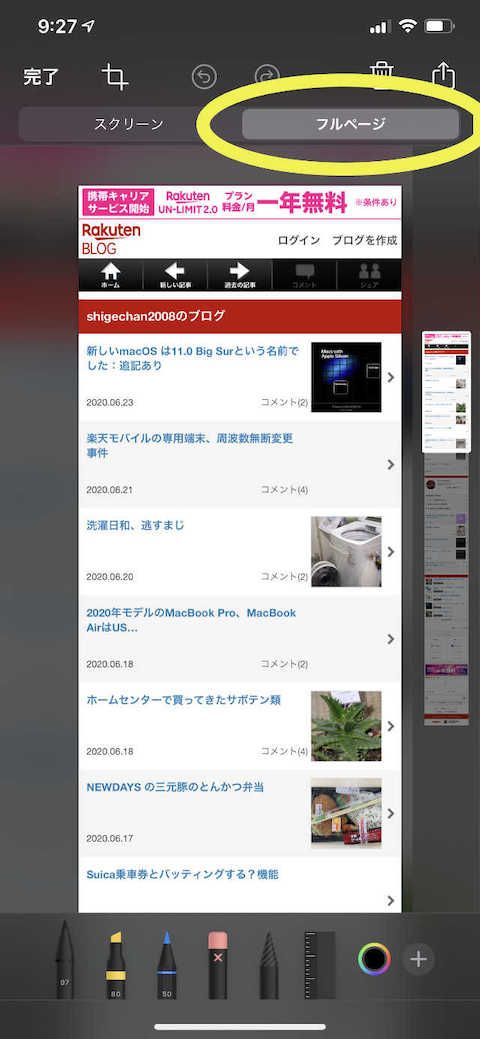The height and width of the screenshot is (1039, 480).
Task: Tap the undo arrow icon
Action: tap(204, 78)
